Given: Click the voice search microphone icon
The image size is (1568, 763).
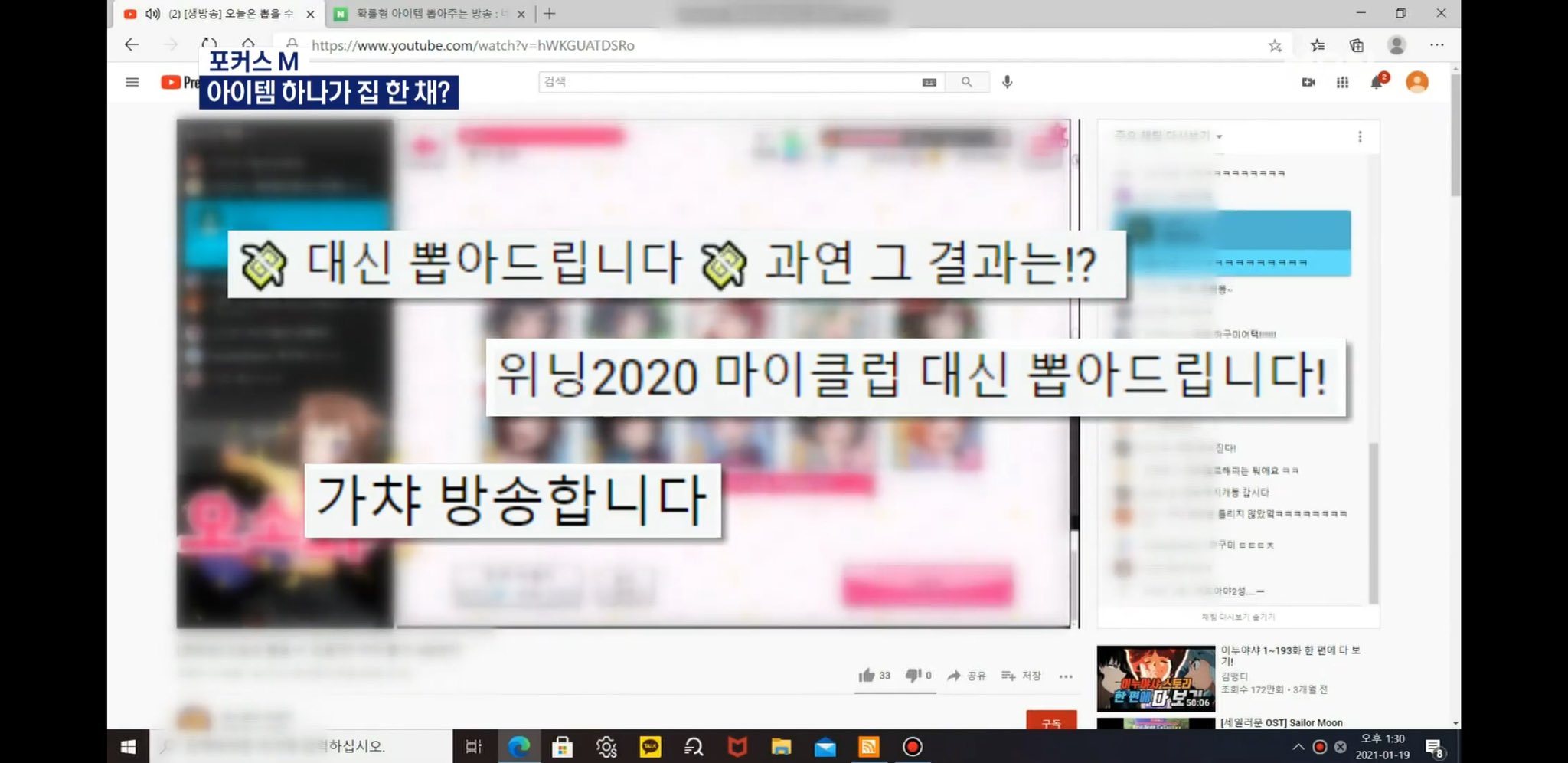Looking at the screenshot, I should (x=1007, y=82).
